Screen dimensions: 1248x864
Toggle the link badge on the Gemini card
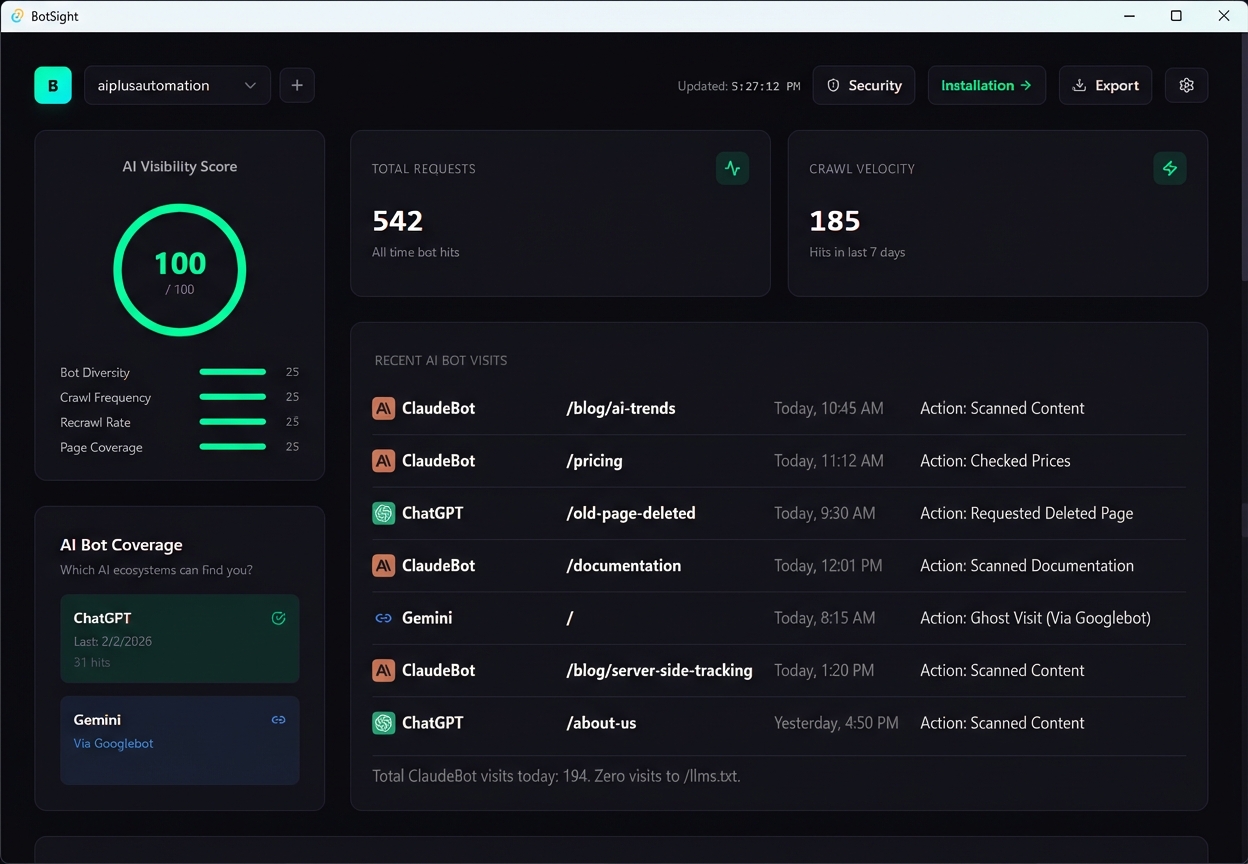[278, 719]
